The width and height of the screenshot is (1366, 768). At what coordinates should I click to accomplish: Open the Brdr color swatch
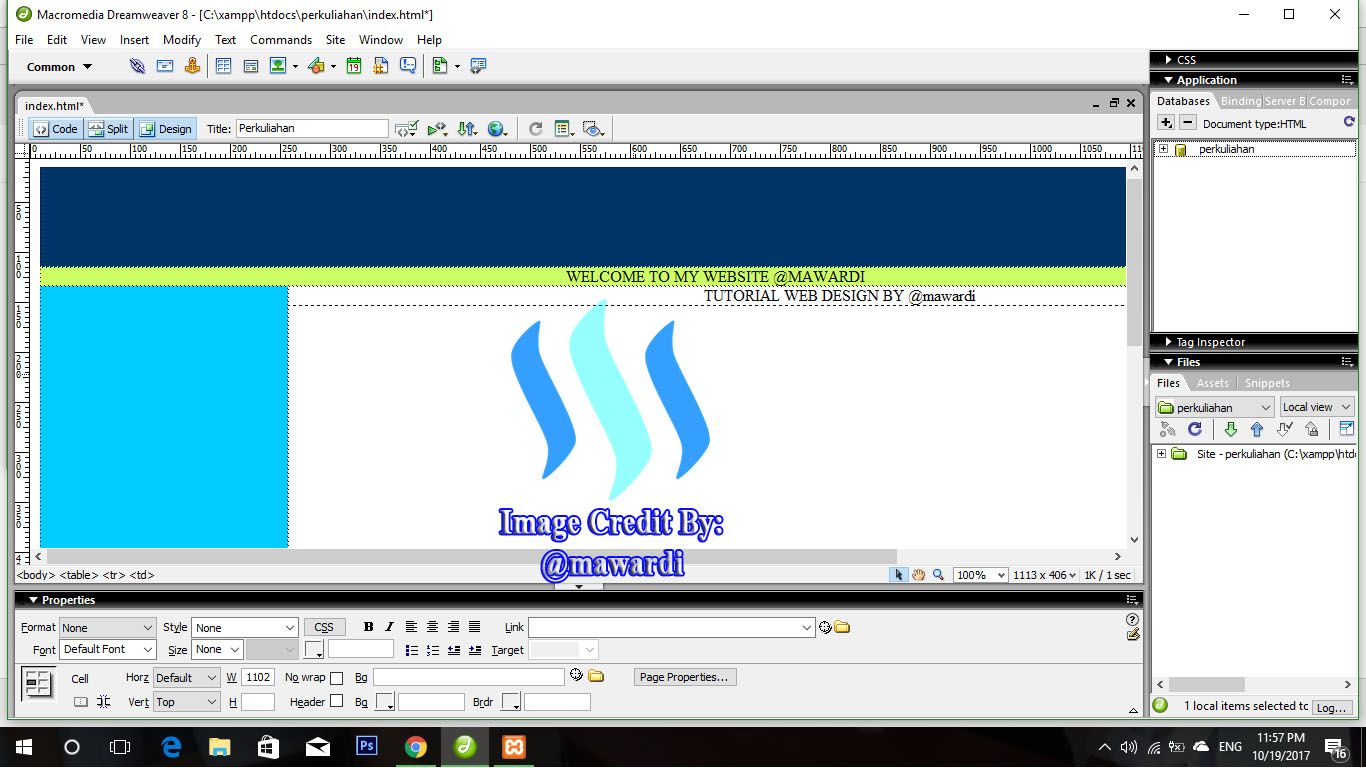(x=511, y=702)
